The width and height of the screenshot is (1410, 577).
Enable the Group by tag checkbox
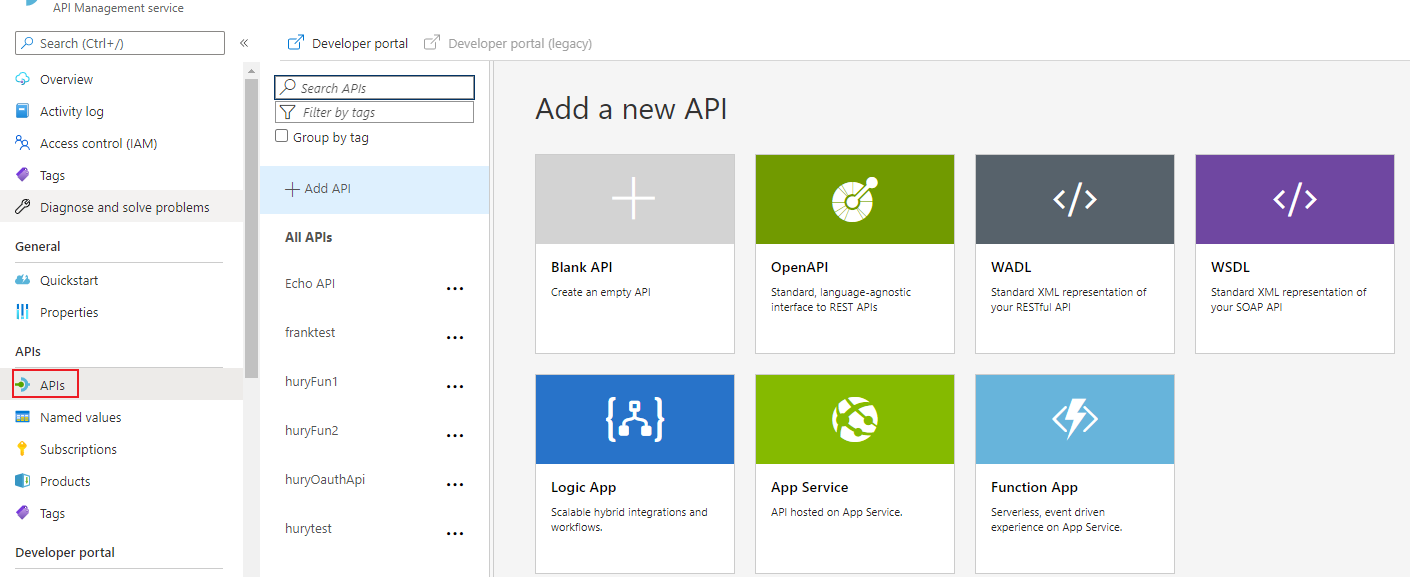coord(282,136)
